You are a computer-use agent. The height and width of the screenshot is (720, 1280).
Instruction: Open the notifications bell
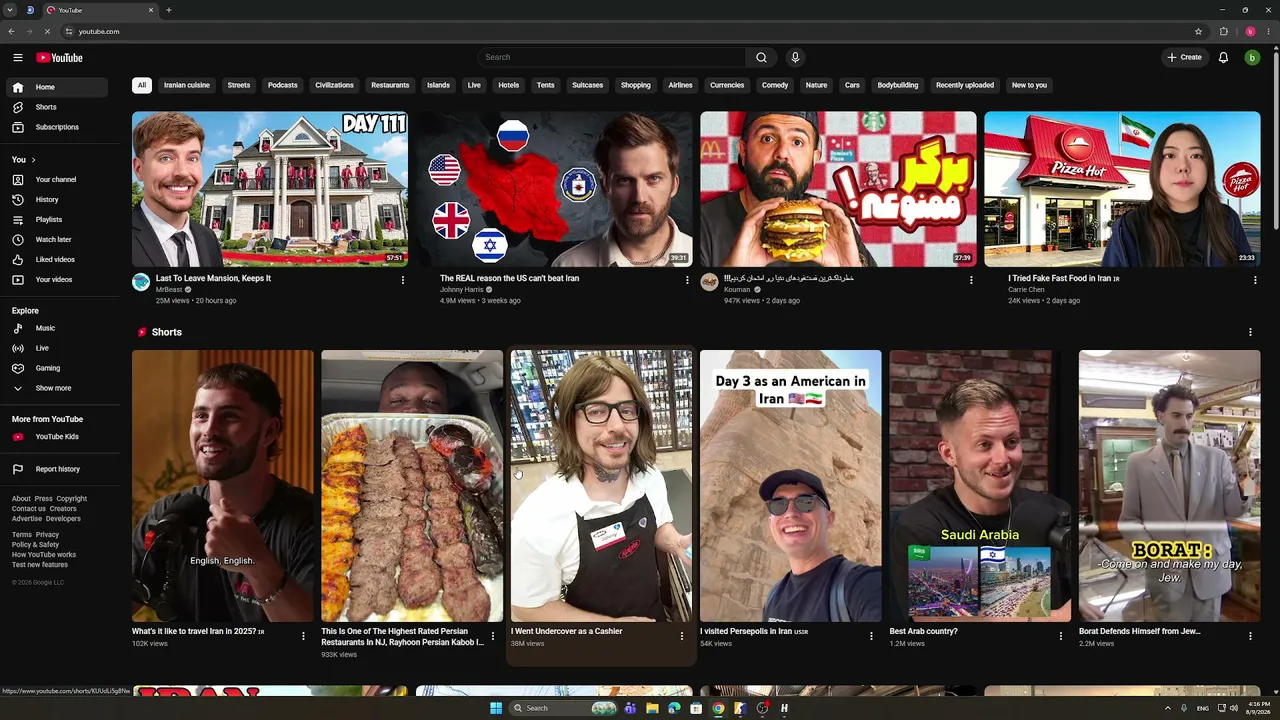[1223, 58]
